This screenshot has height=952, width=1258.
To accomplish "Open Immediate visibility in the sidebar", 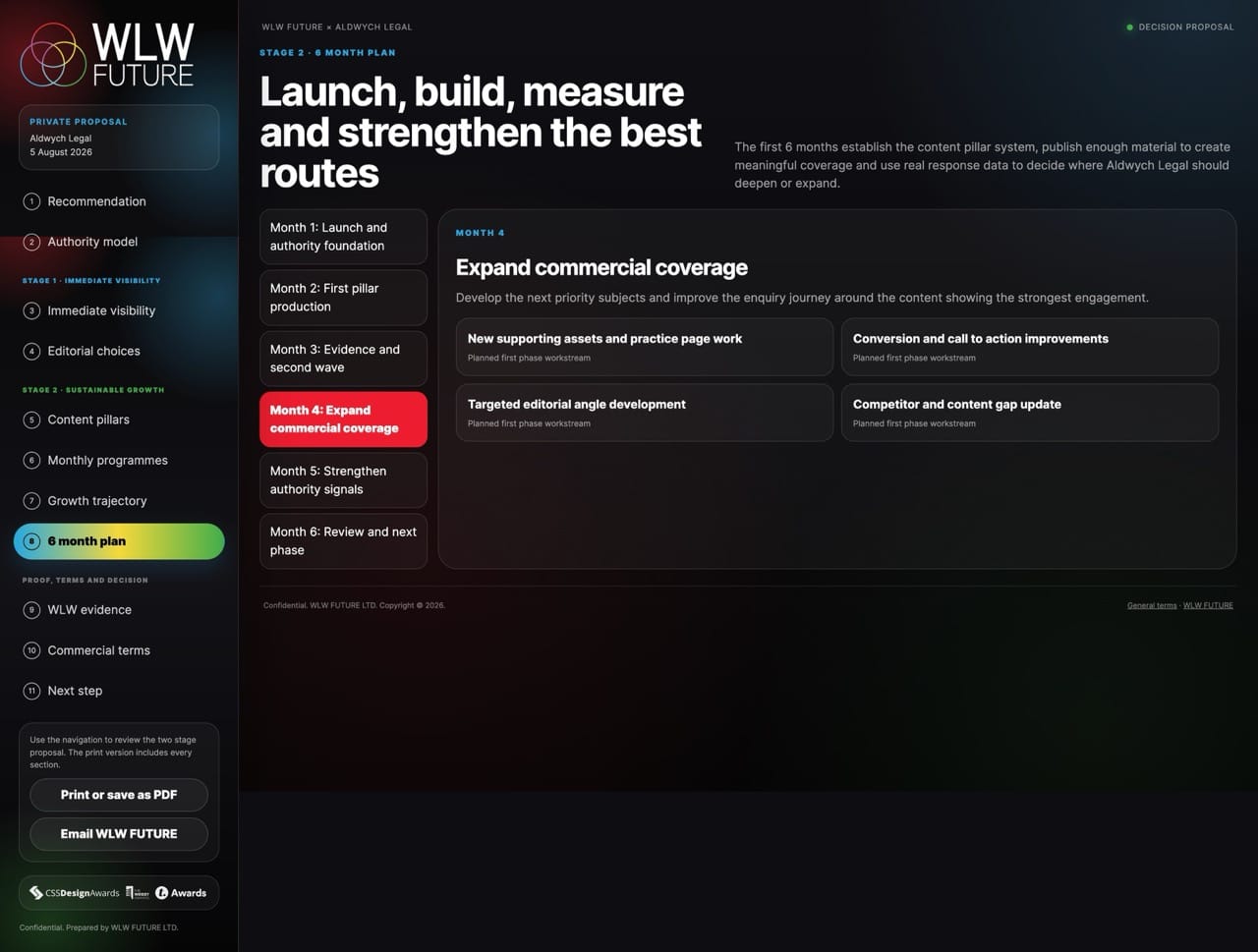I will pos(119,310).
